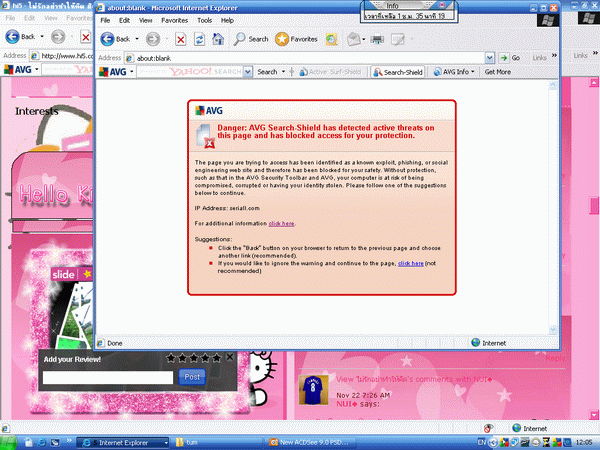Refresh the about:blank page
This screenshot has height=450, width=600.
[199, 39]
